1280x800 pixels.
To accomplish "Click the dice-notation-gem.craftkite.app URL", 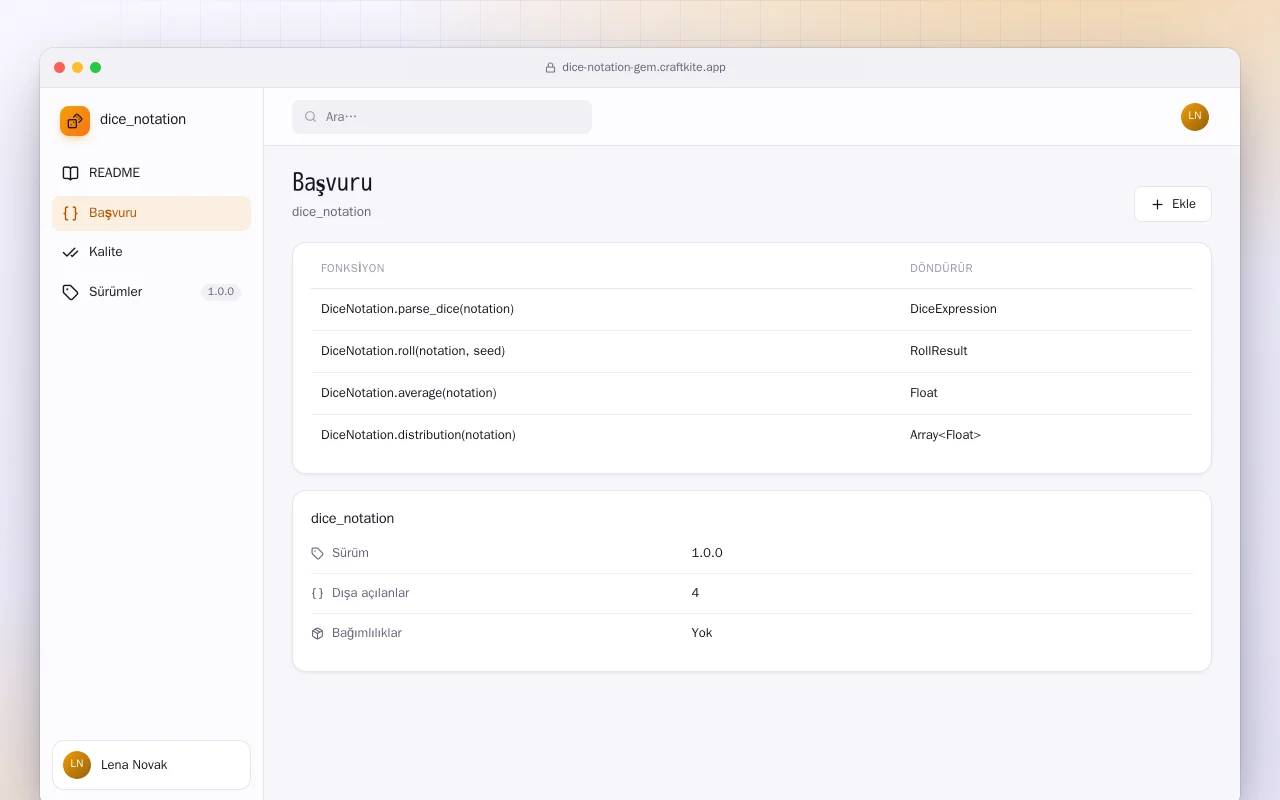I will (644, 68).
